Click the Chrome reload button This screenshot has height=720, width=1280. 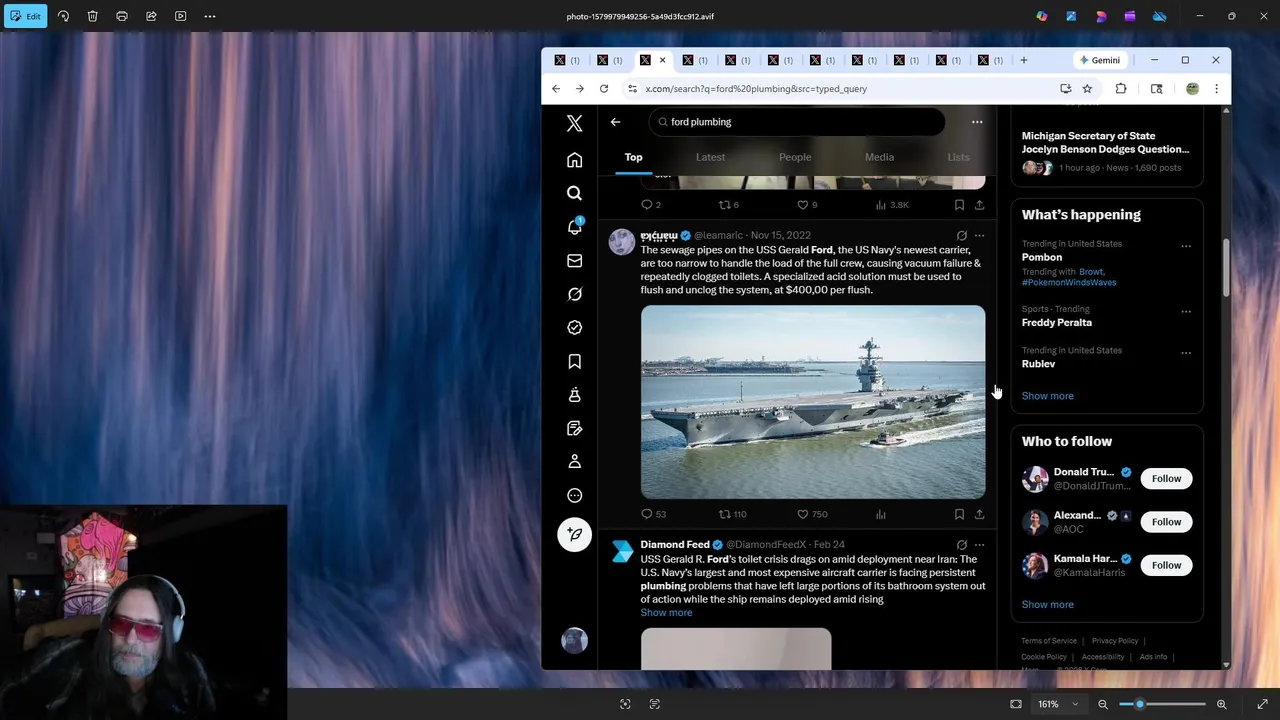(604, 89)
